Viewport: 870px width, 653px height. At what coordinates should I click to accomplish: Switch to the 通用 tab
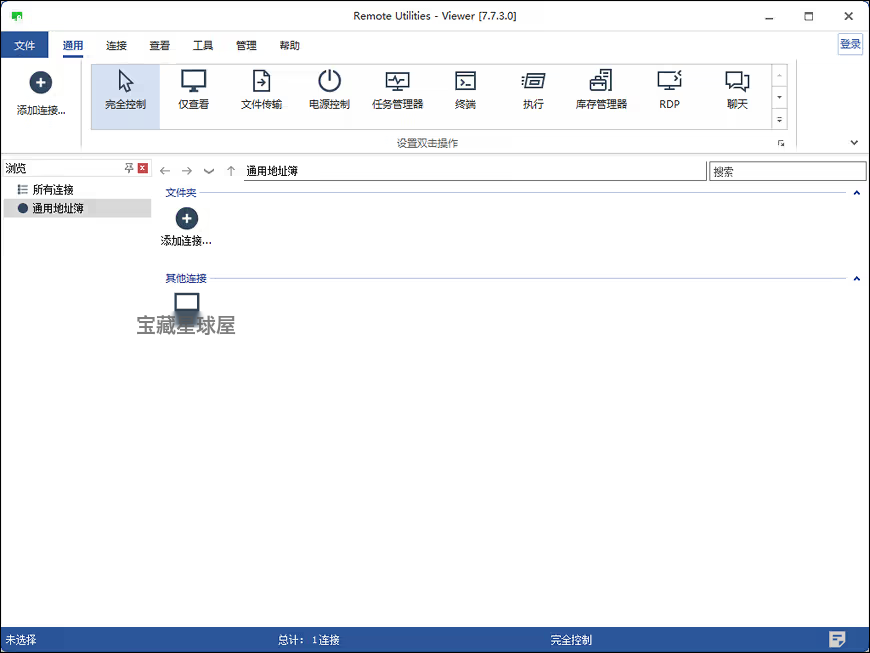(x=73, y=45)
